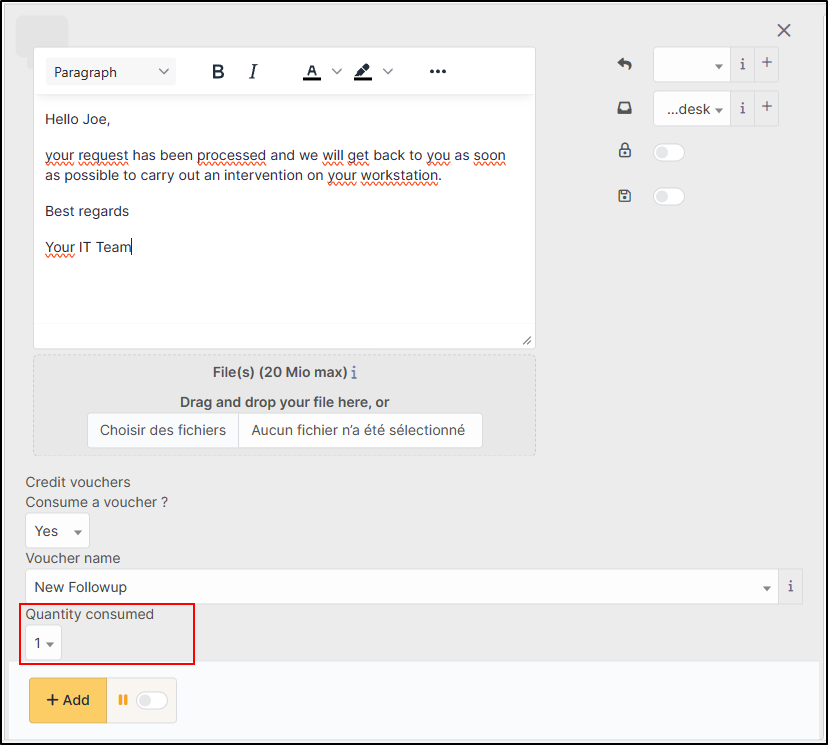Screen dimensions: 828x745
Task: Apply text color with the A icon
Action: click(x=312, y=72)
